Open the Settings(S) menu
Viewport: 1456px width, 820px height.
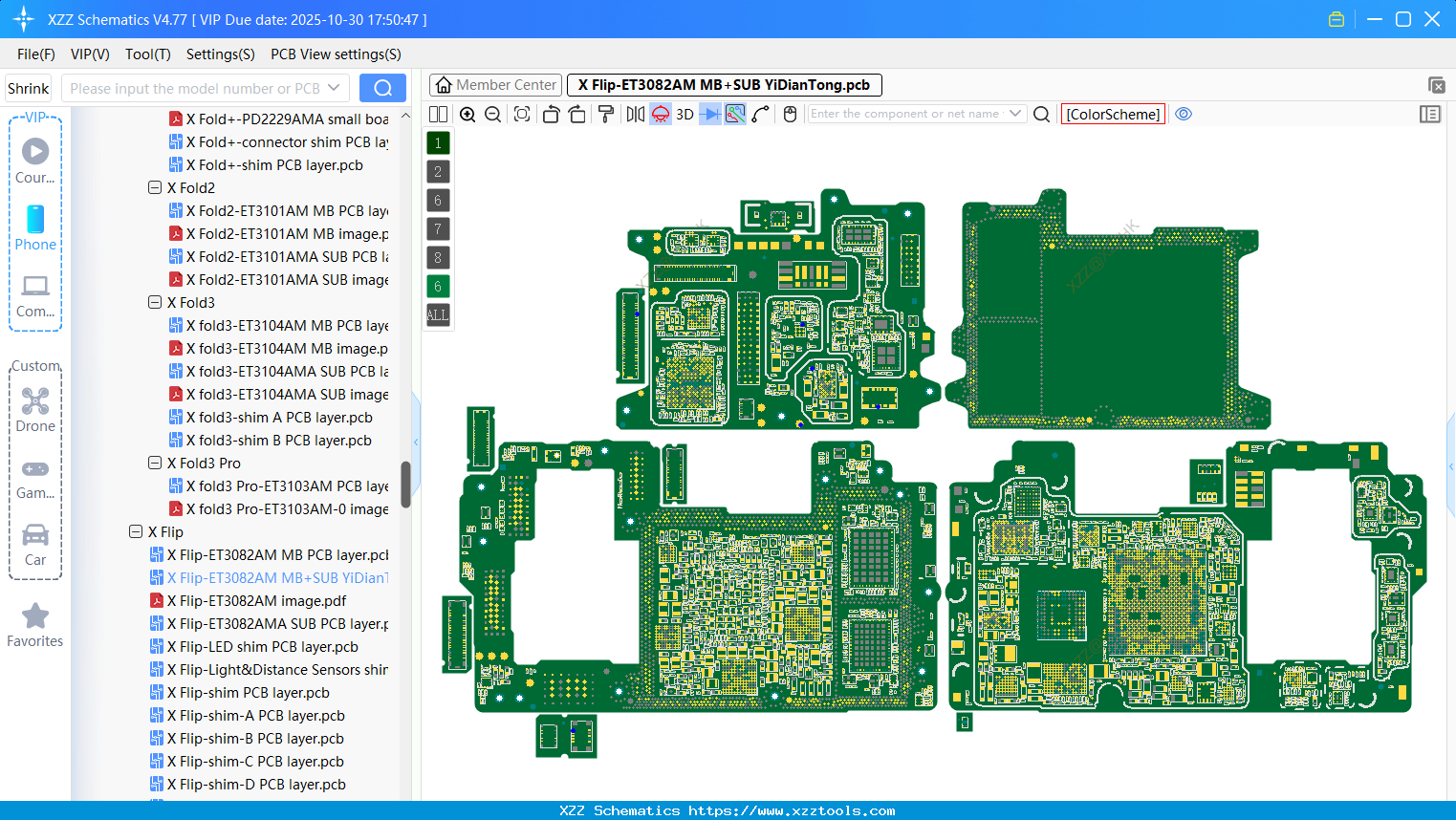(221, 54)
